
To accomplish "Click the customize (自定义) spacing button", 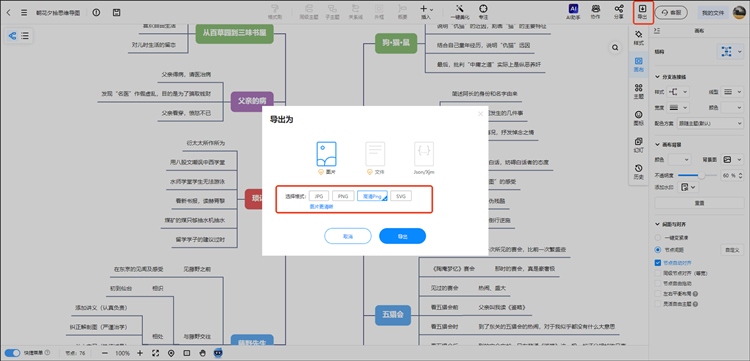I will [x=732, y=250].
